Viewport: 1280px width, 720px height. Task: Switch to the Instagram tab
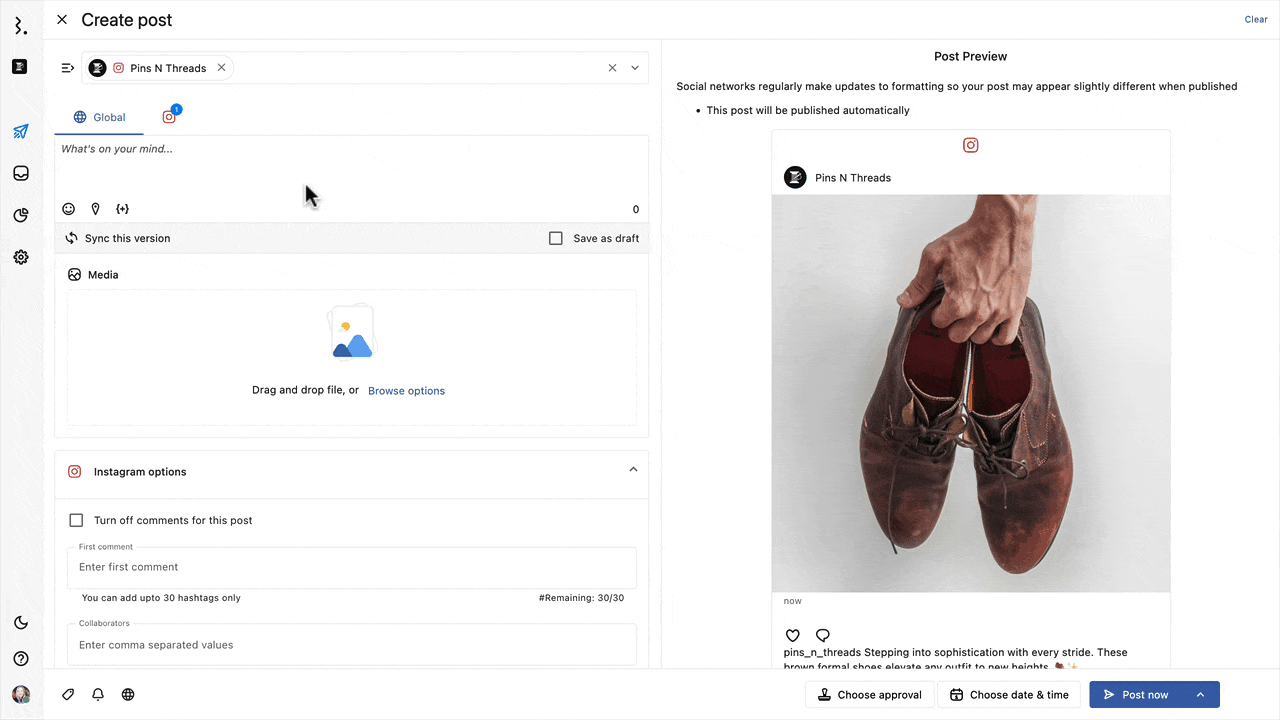pos(169,117)
